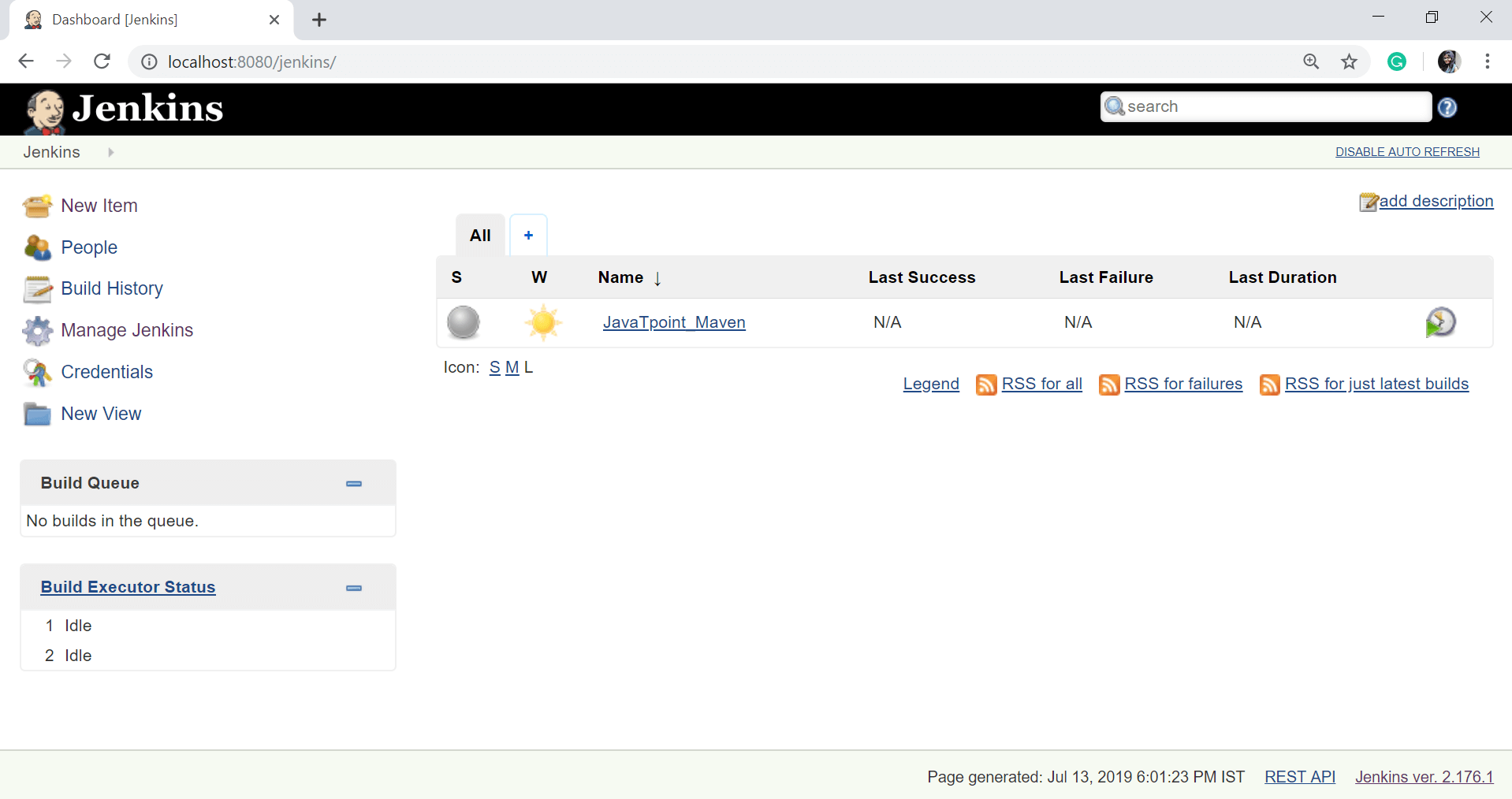The width and height of the screenshot is (1512, 799).
Task: Click the add description link
Action: click(1436, 201)
